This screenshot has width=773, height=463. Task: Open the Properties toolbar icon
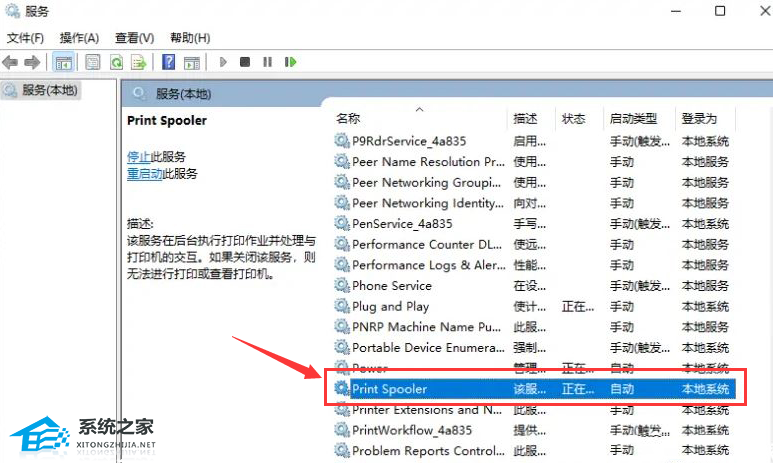(x=93, y=62)
